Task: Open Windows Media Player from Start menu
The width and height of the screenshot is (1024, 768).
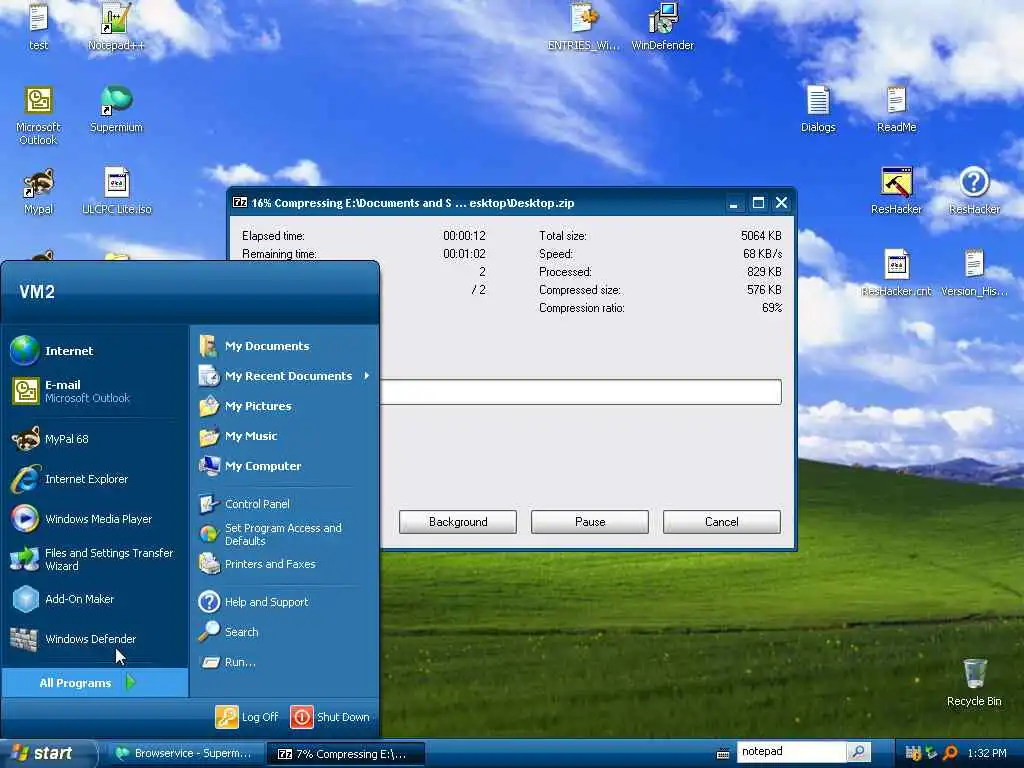Action: click(95, 519)
